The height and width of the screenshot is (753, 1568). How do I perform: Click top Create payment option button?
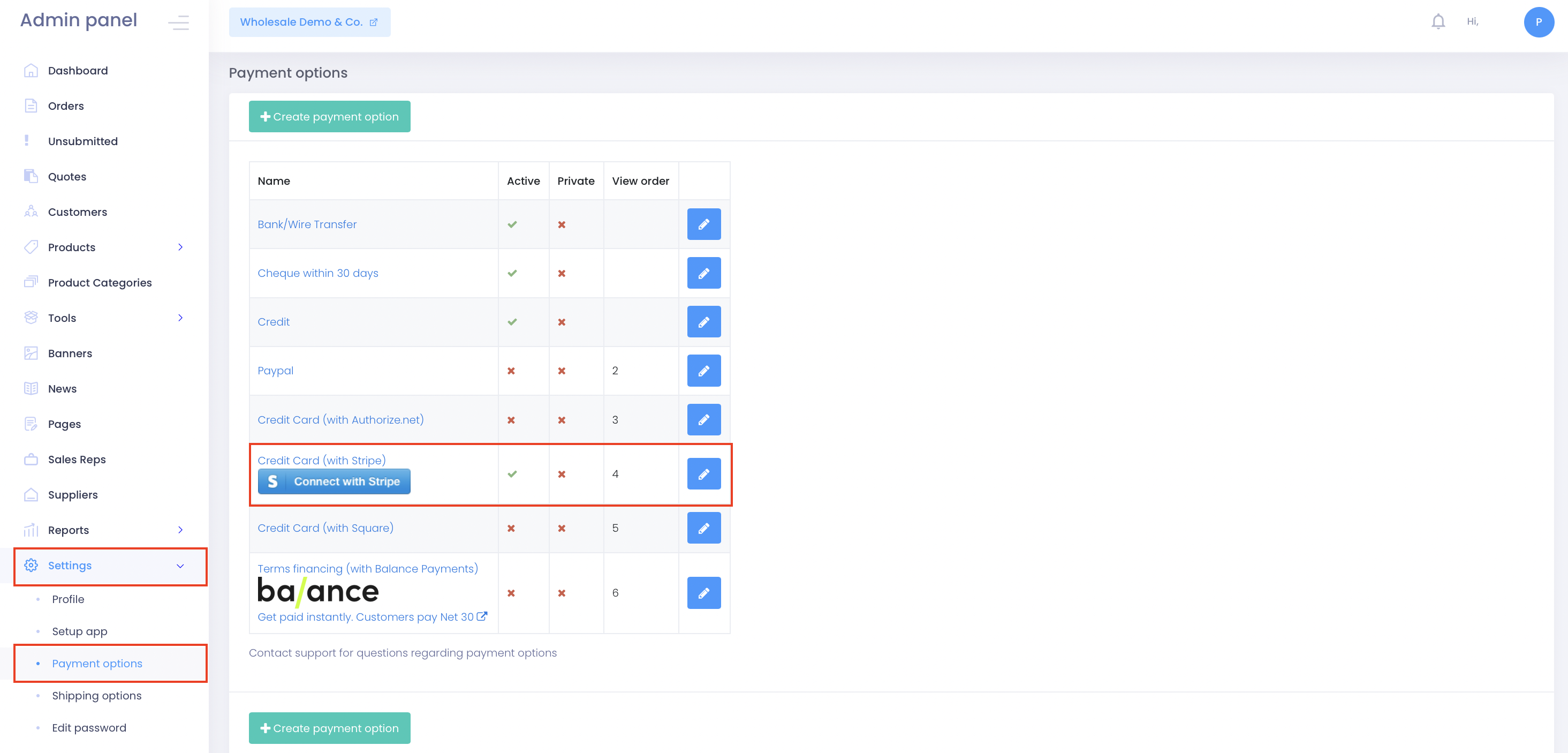pyautogui.click(x=329, y=116)
